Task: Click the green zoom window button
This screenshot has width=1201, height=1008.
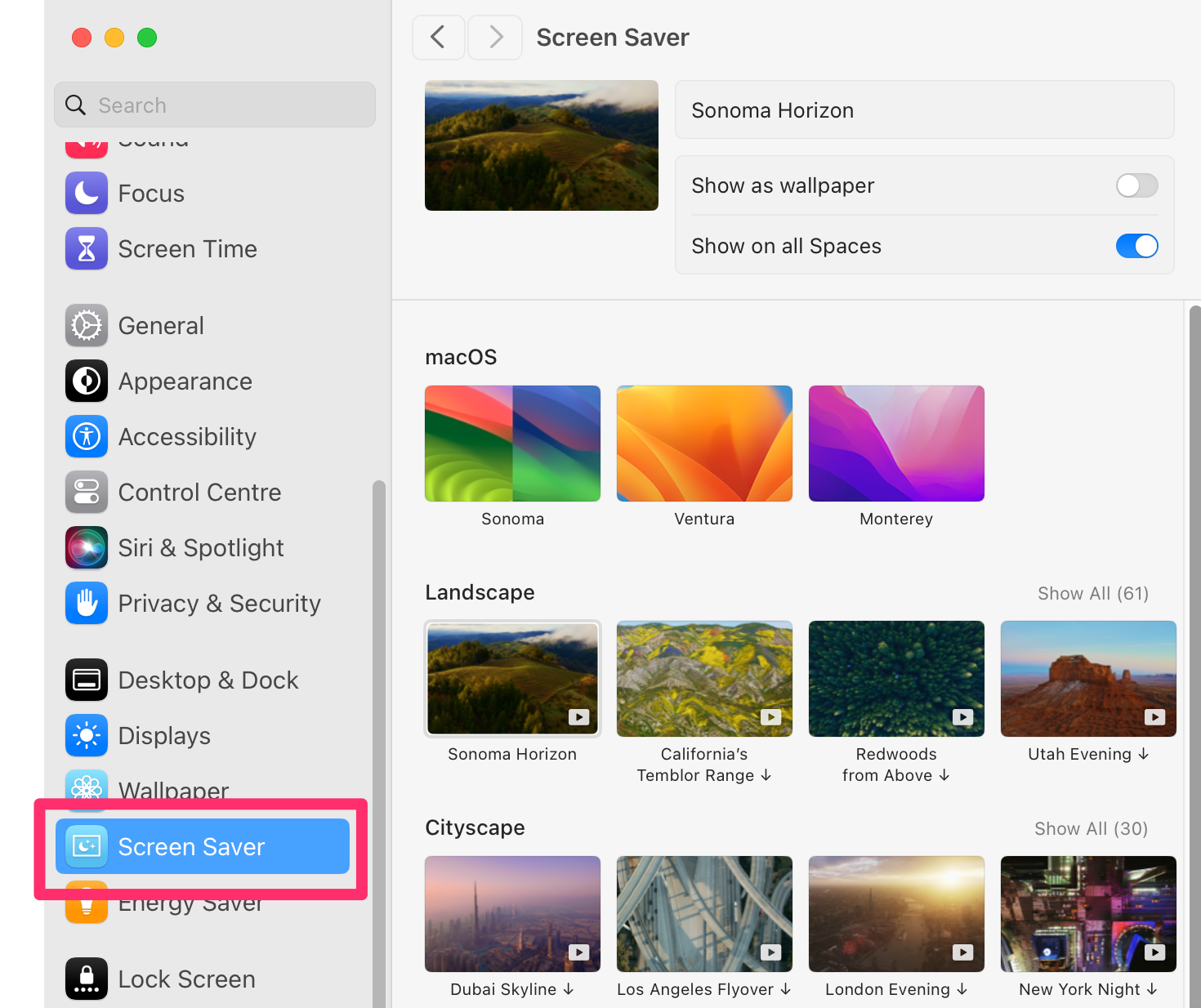Action: coord(147,38)
